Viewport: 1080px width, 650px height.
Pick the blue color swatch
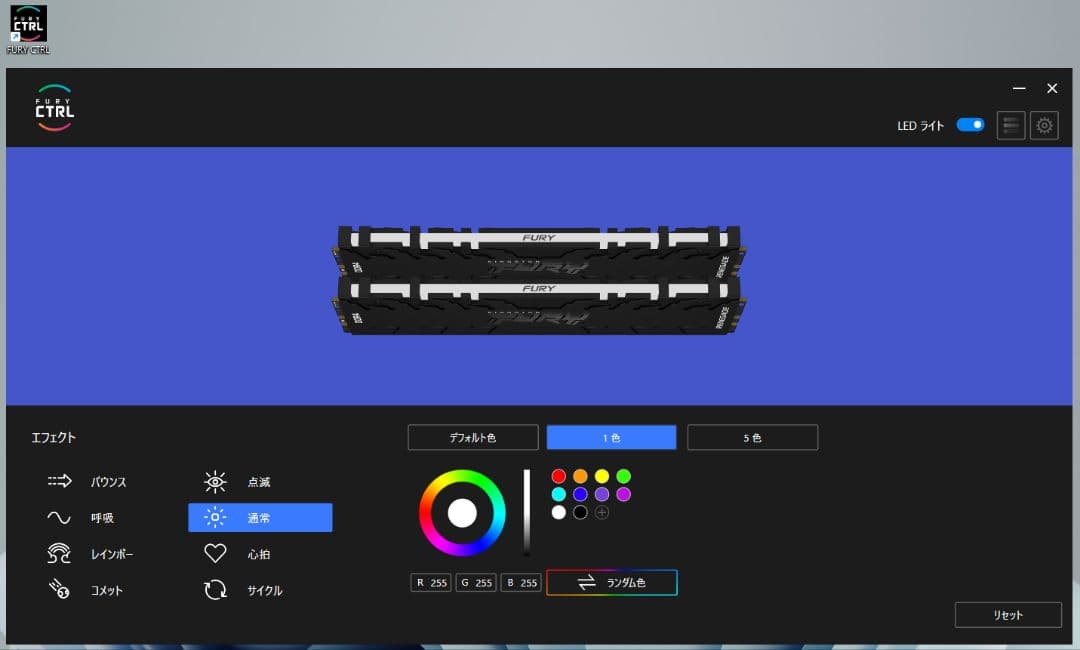[x=581, y=494]
